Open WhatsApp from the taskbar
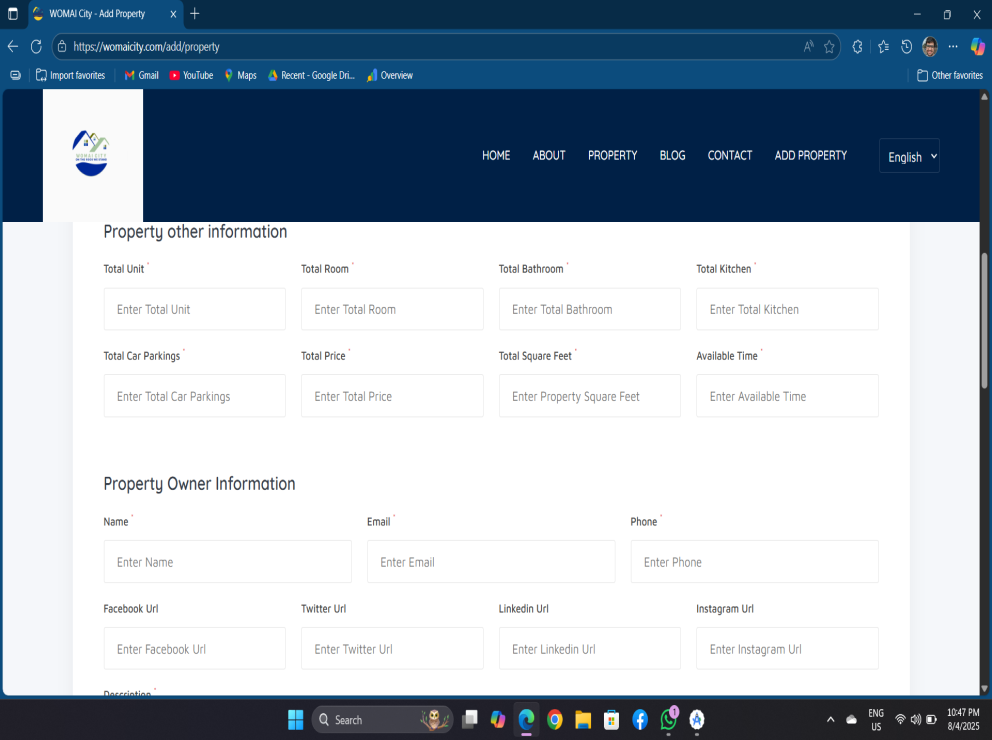Viewport: 992px width, 740px height. coord(668,719)
